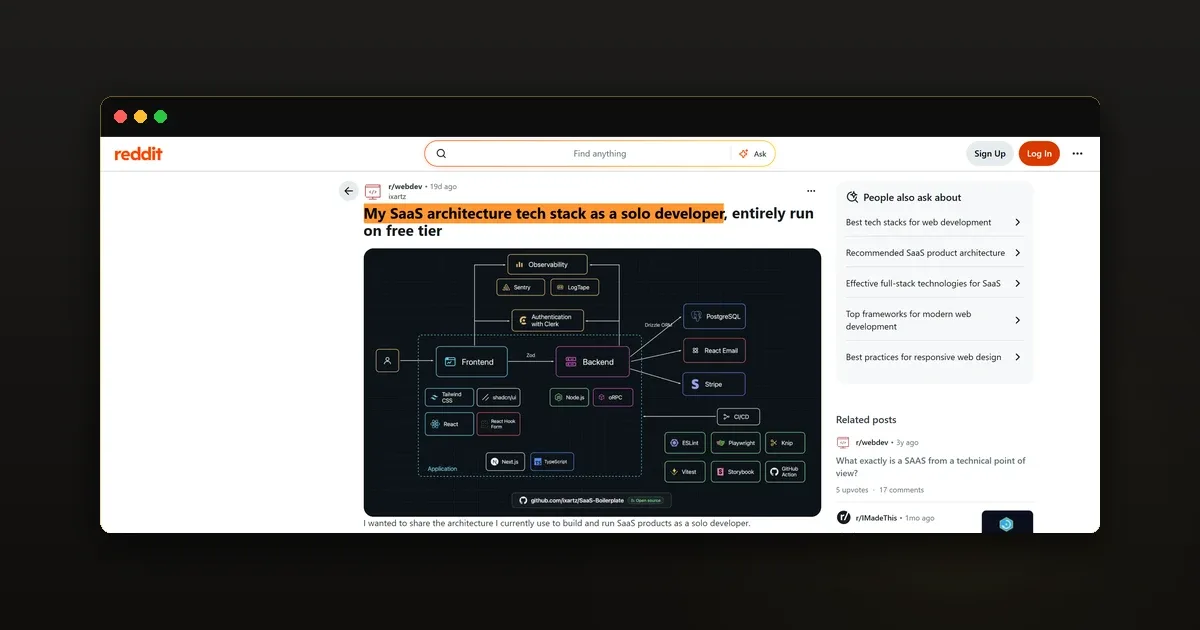Go back with the arrow button
Viewport: 1200px width, 630px height.
pyautogui.click(x=348, y=191)
